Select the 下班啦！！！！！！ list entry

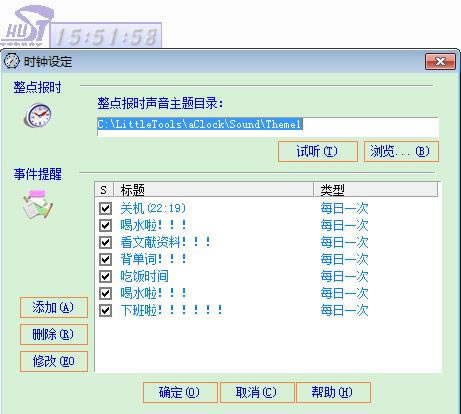click(172, 310)
